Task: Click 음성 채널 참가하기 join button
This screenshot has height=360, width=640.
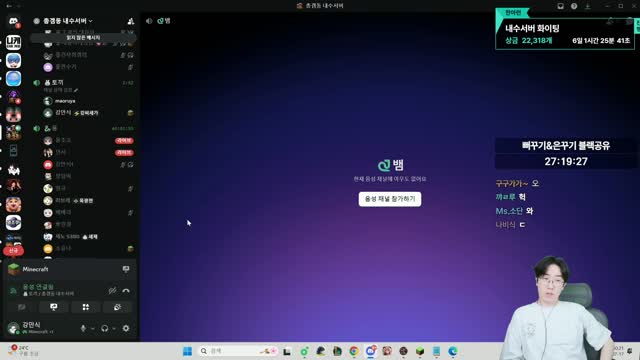Action: 390,199
